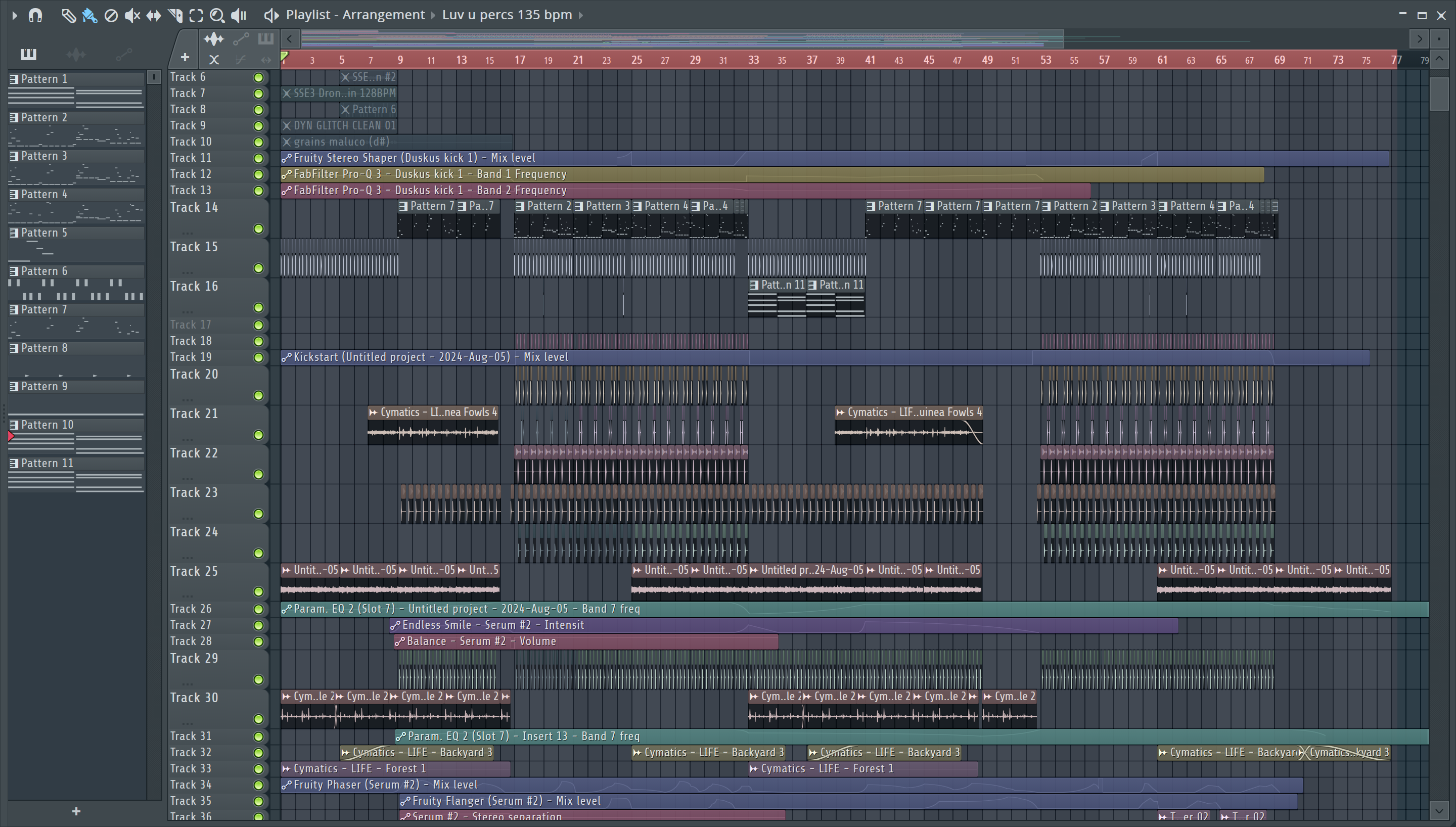The height and width of the screenshot is (827, 1456).
Task: Select the Paint brush tool
Action: click(x=89, y=15)
